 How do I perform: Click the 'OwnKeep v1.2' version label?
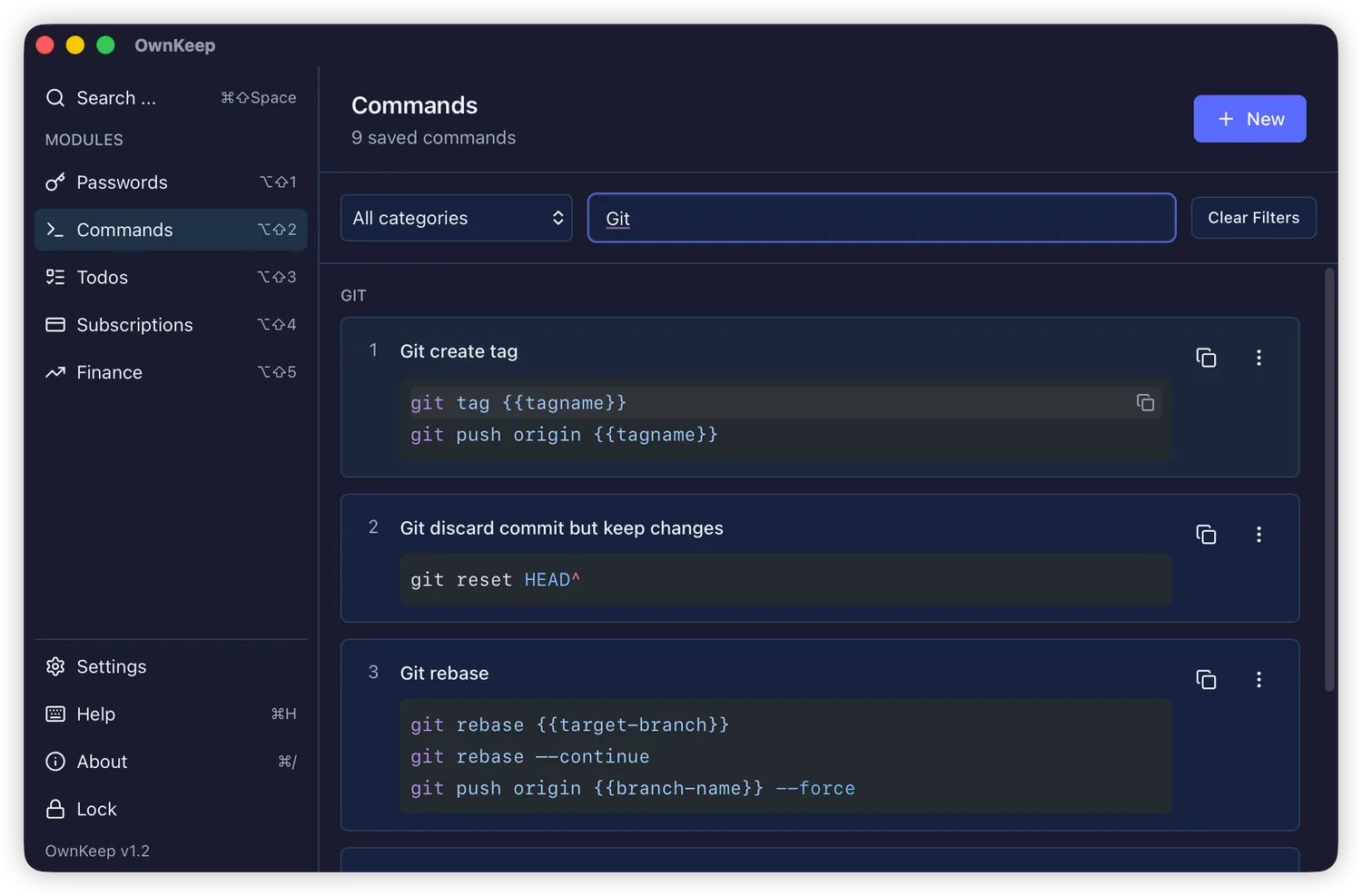pos(97,851)
